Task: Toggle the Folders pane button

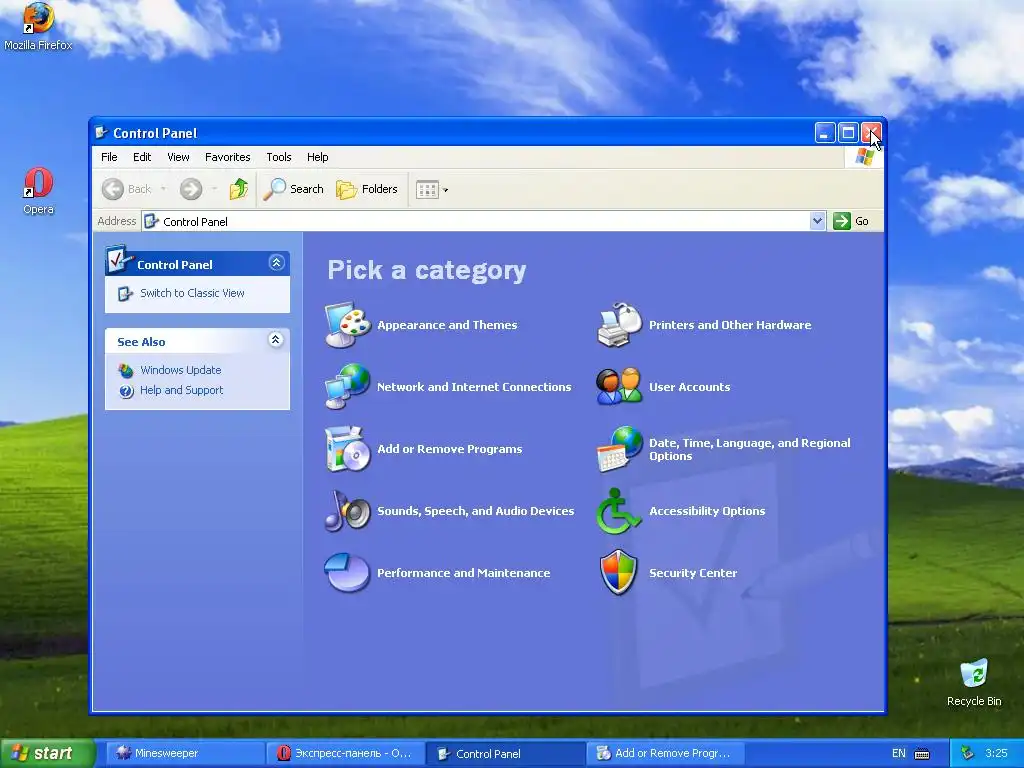Action: coord(367,189)
